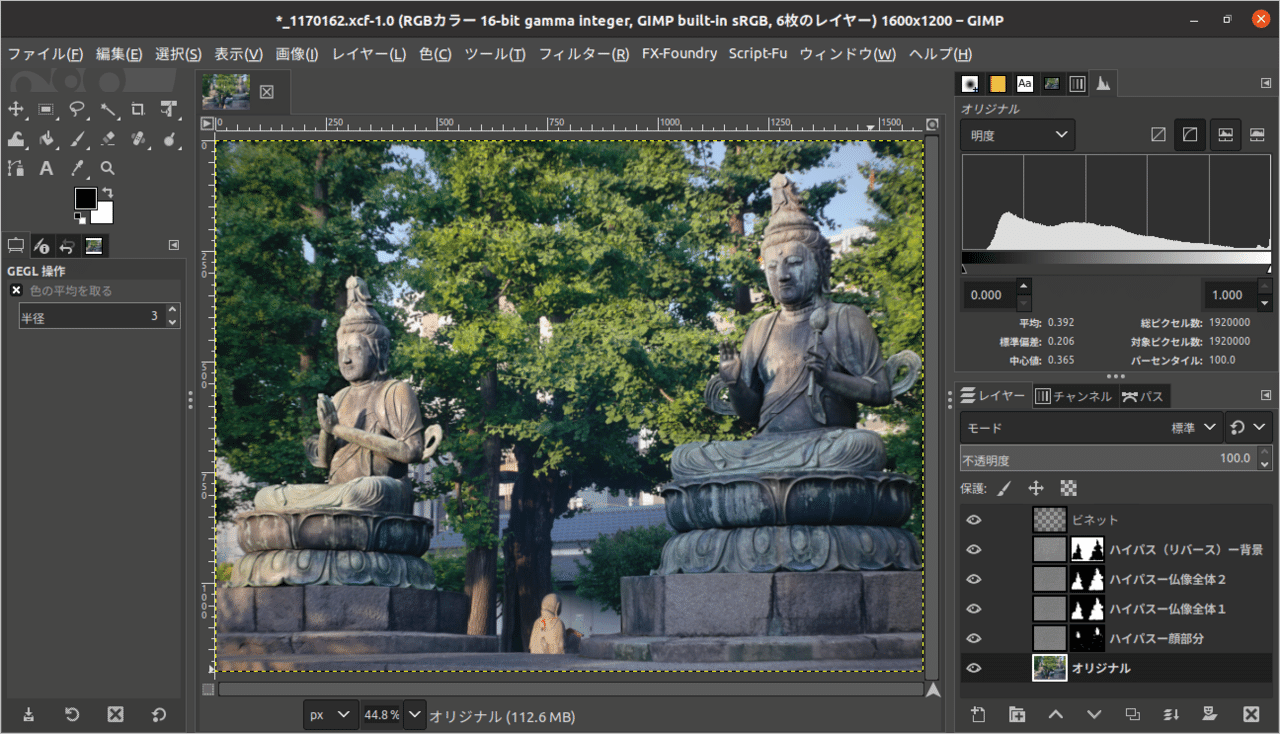The height and width of the screenshot is (734, 1280).
Task: Toggle lock pixels paintbrush protection
Action: tap(1005, 488)
